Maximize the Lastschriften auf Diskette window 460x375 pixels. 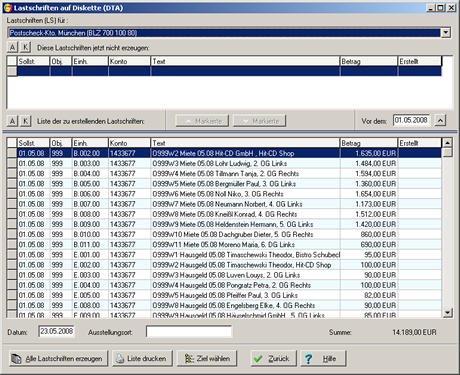441,8
